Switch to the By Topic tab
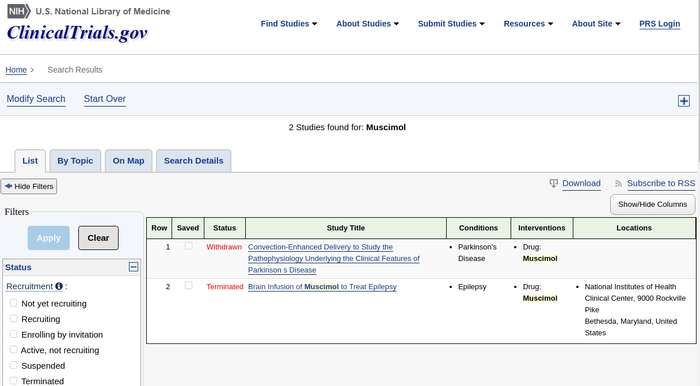The height and width of the screenshot is (386, 700). pos(75,161)
